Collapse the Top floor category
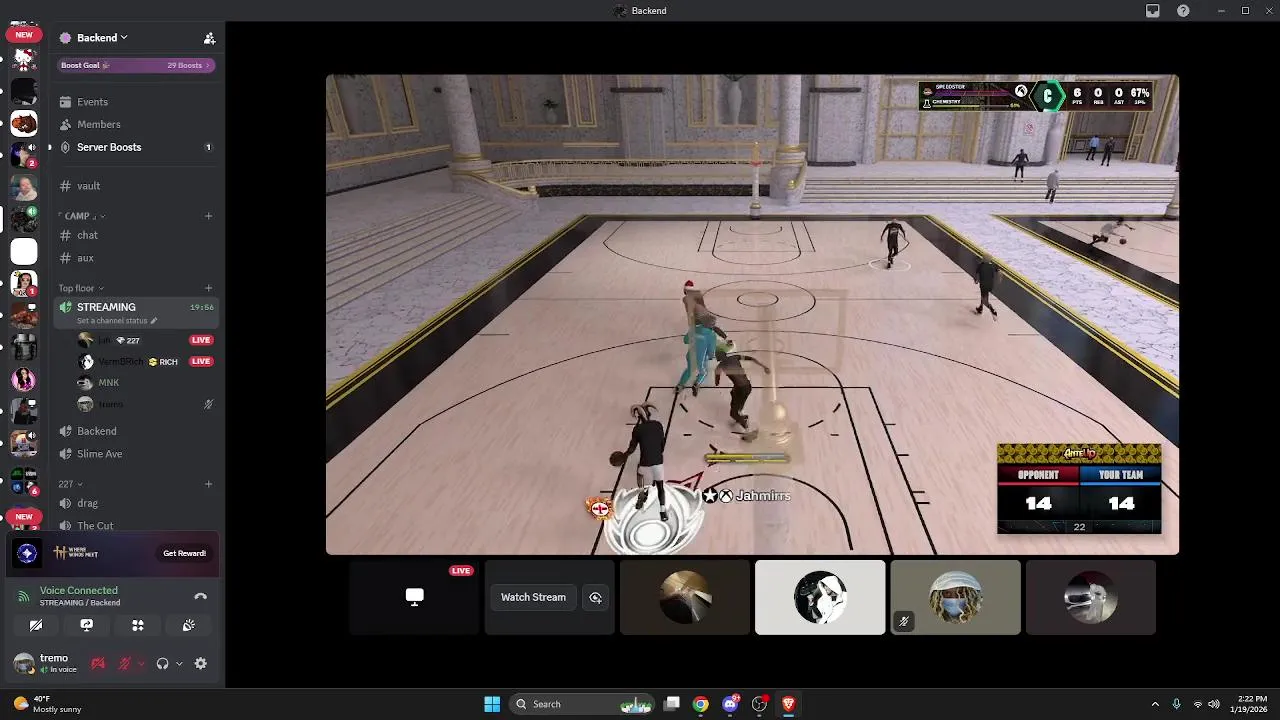 tap(81, 288)
